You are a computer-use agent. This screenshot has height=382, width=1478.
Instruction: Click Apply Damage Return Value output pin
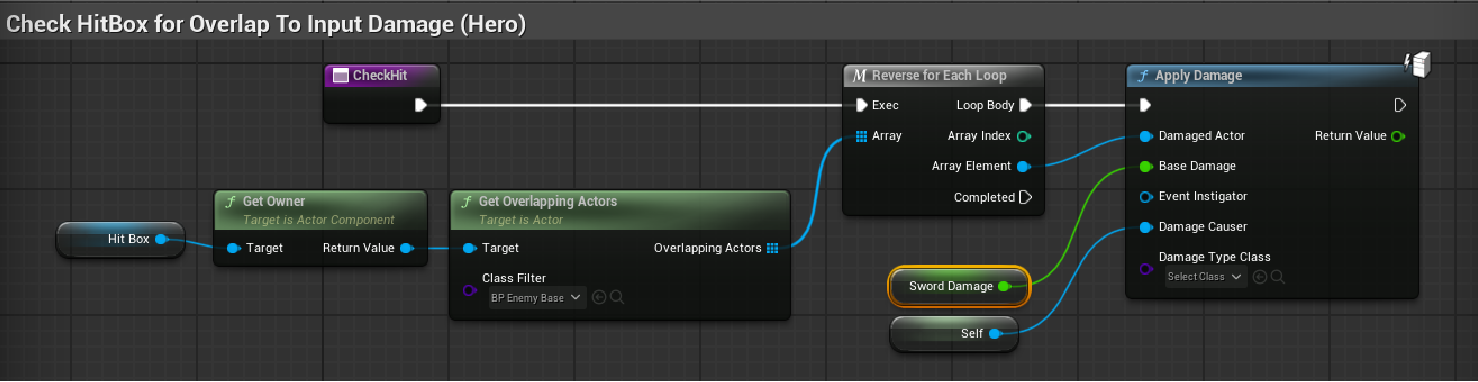[x=1398, y=136]
